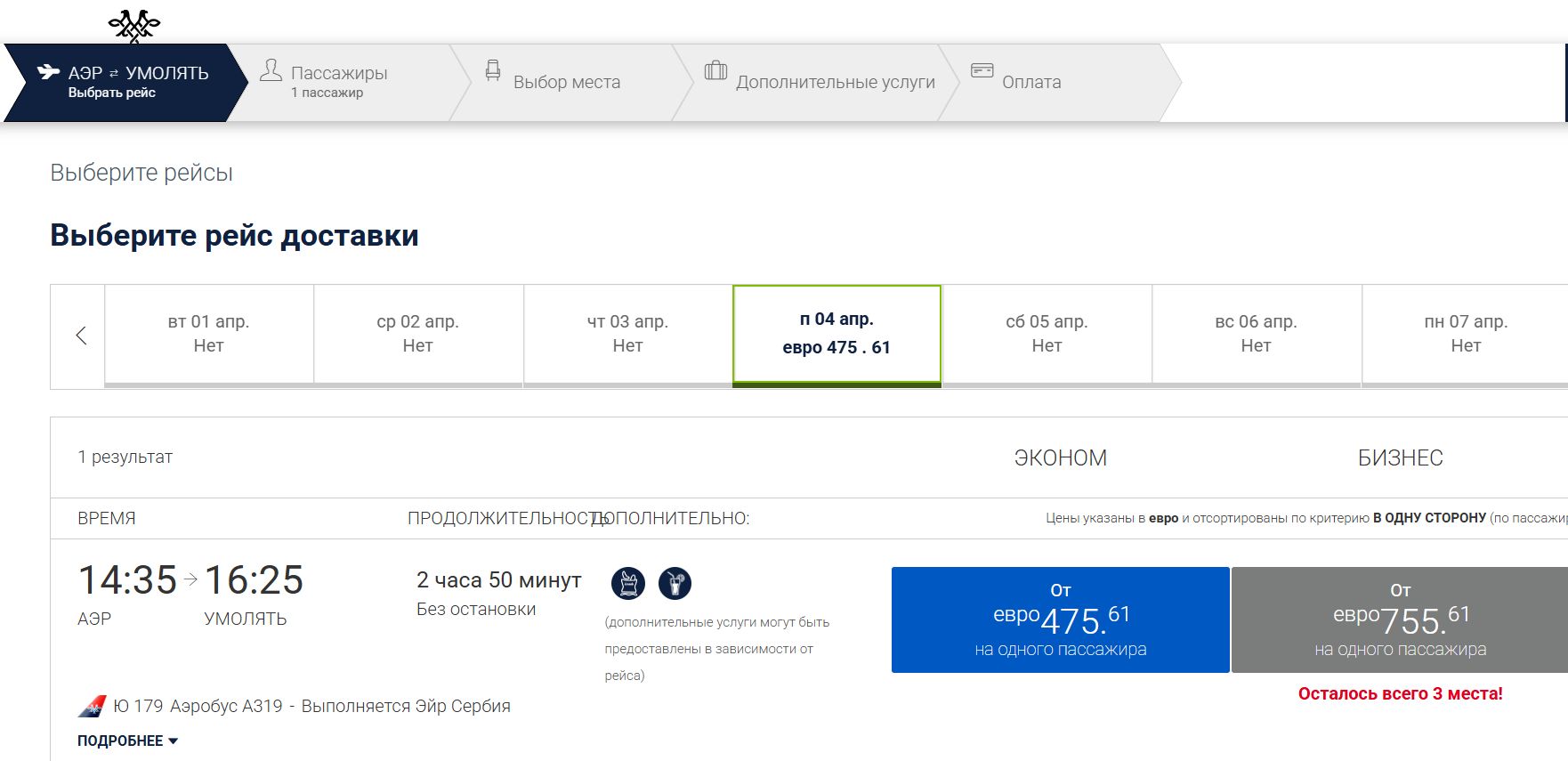Image resolution: width=1568 pixels, height=761 pixels.
Task: Click the passenger silhouette icon
Action: pos(271,70)
